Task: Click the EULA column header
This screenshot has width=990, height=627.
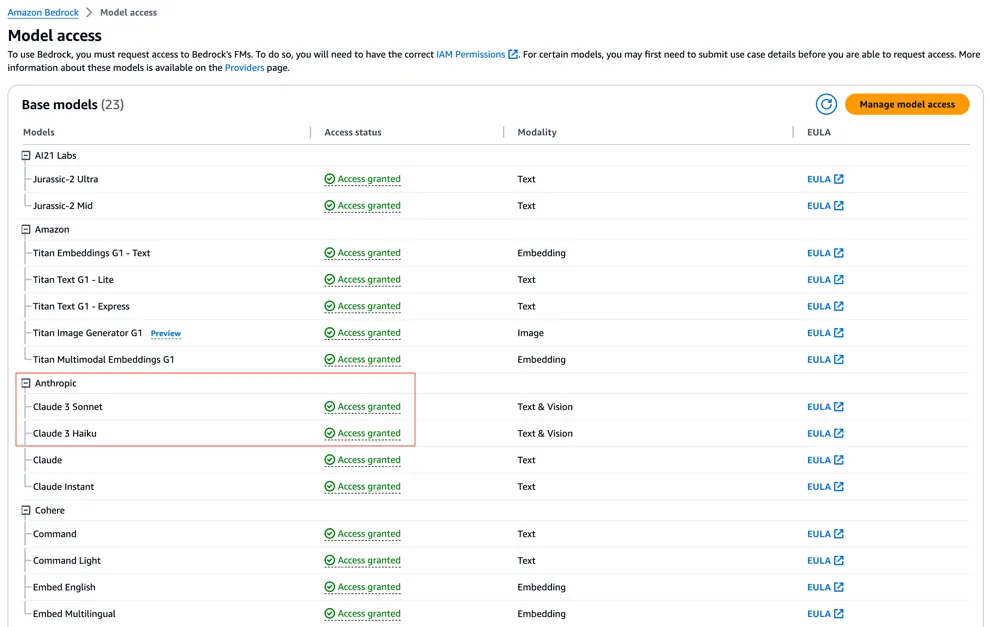Action: (819, 132)
